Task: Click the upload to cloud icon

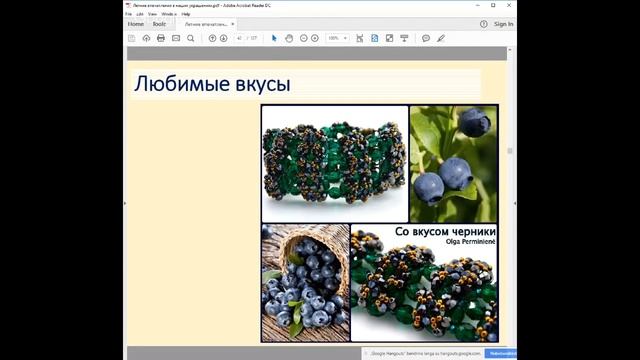Action: (x=146, y=38)
